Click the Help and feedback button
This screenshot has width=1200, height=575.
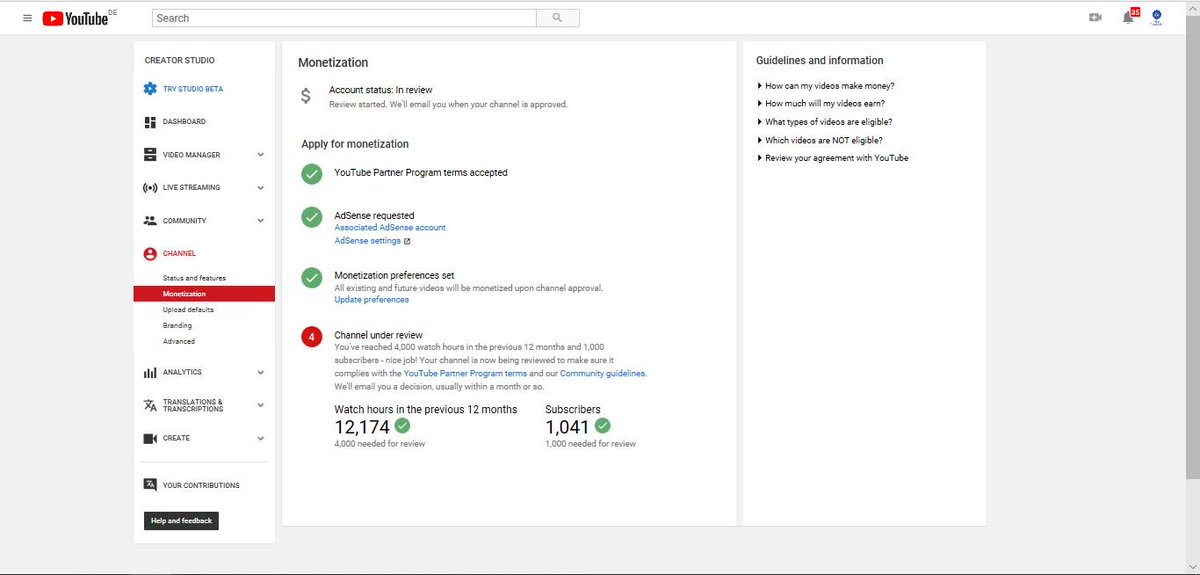point(181,521)
